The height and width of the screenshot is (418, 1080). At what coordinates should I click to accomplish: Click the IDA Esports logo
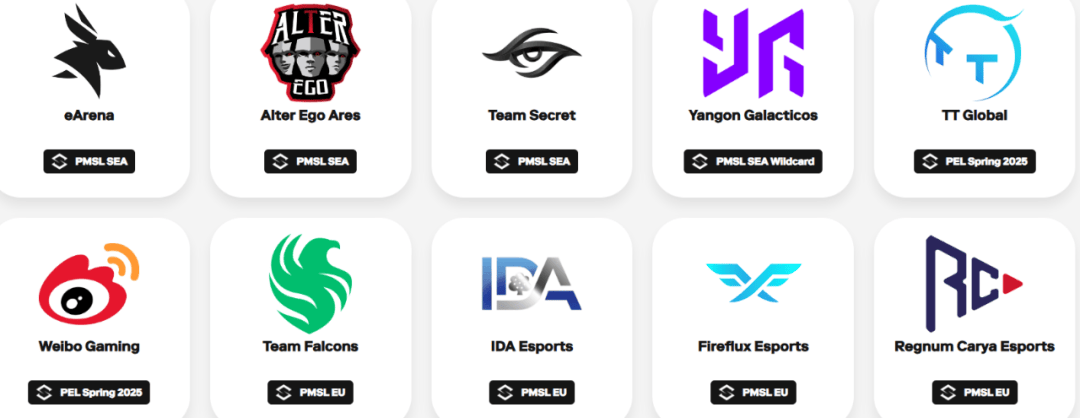(532, 283)
